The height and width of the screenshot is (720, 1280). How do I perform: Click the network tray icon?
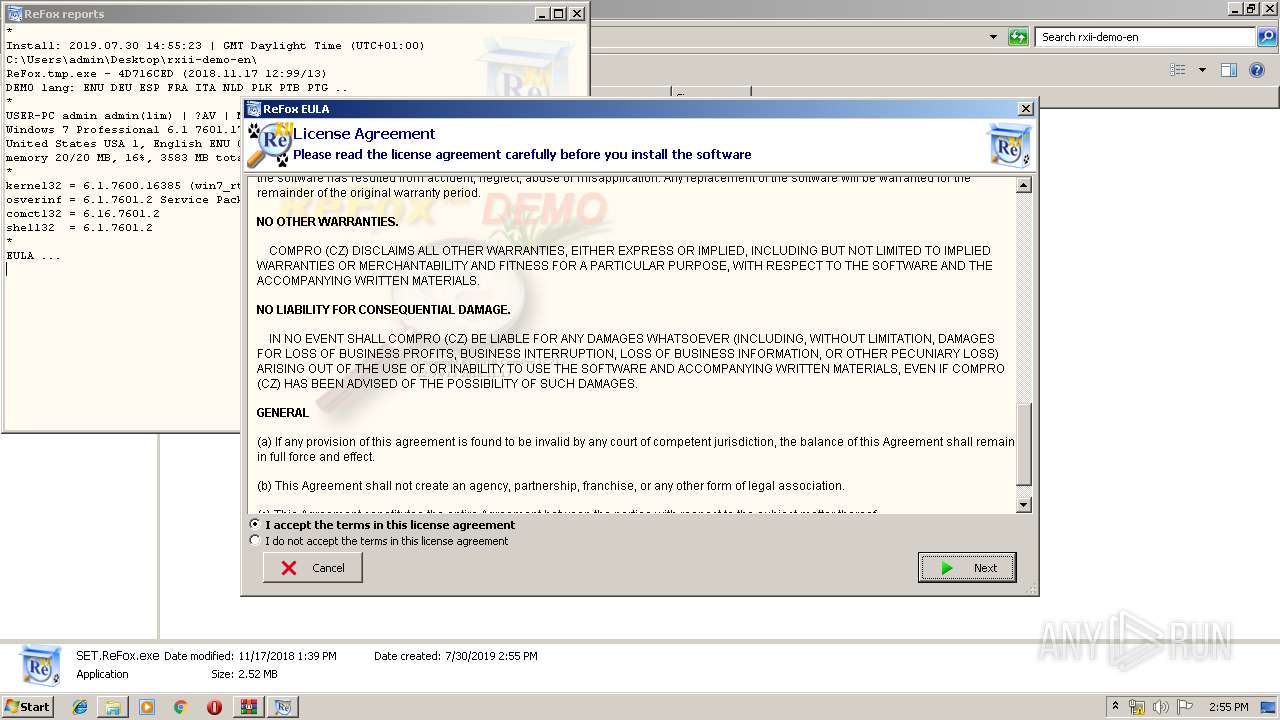coord(1137,707)
